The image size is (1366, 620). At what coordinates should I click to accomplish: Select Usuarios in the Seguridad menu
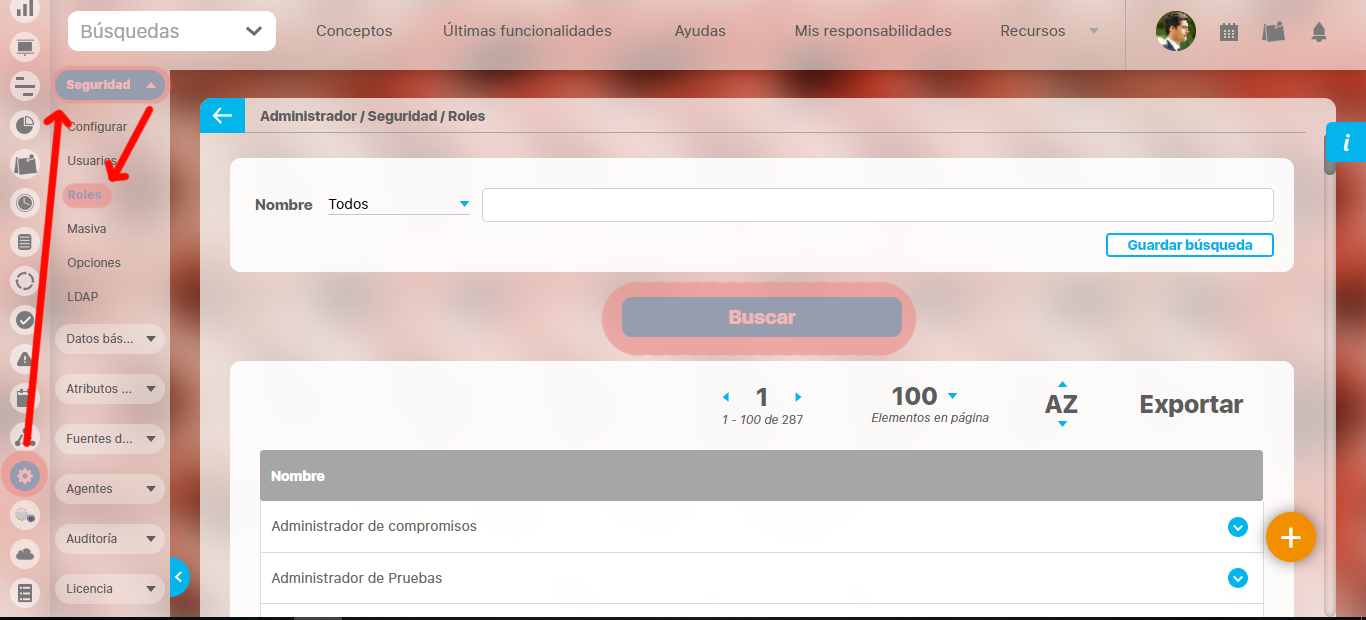coord(91,161)
